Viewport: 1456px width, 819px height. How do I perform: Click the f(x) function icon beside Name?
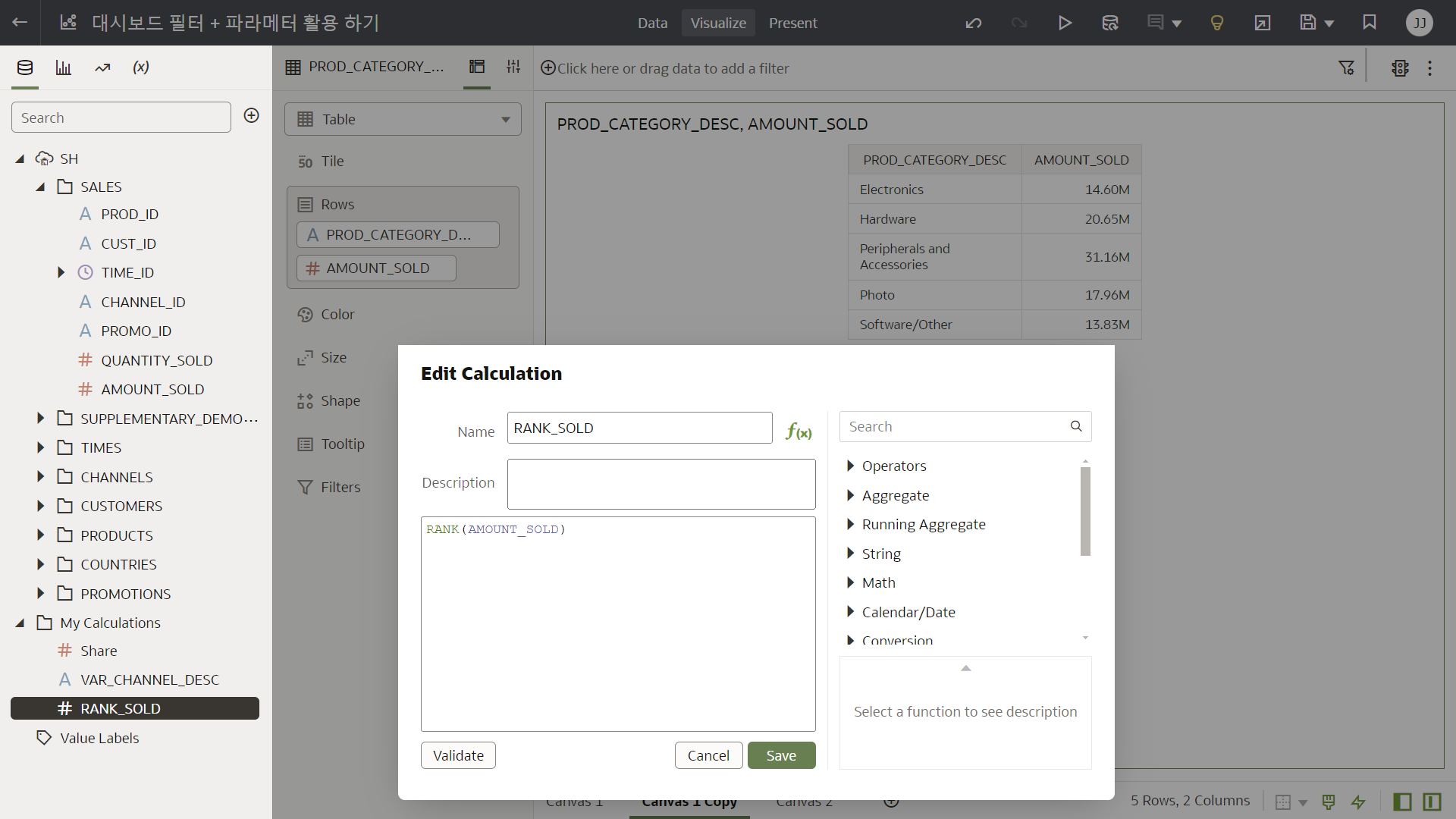tap(799, 431)
